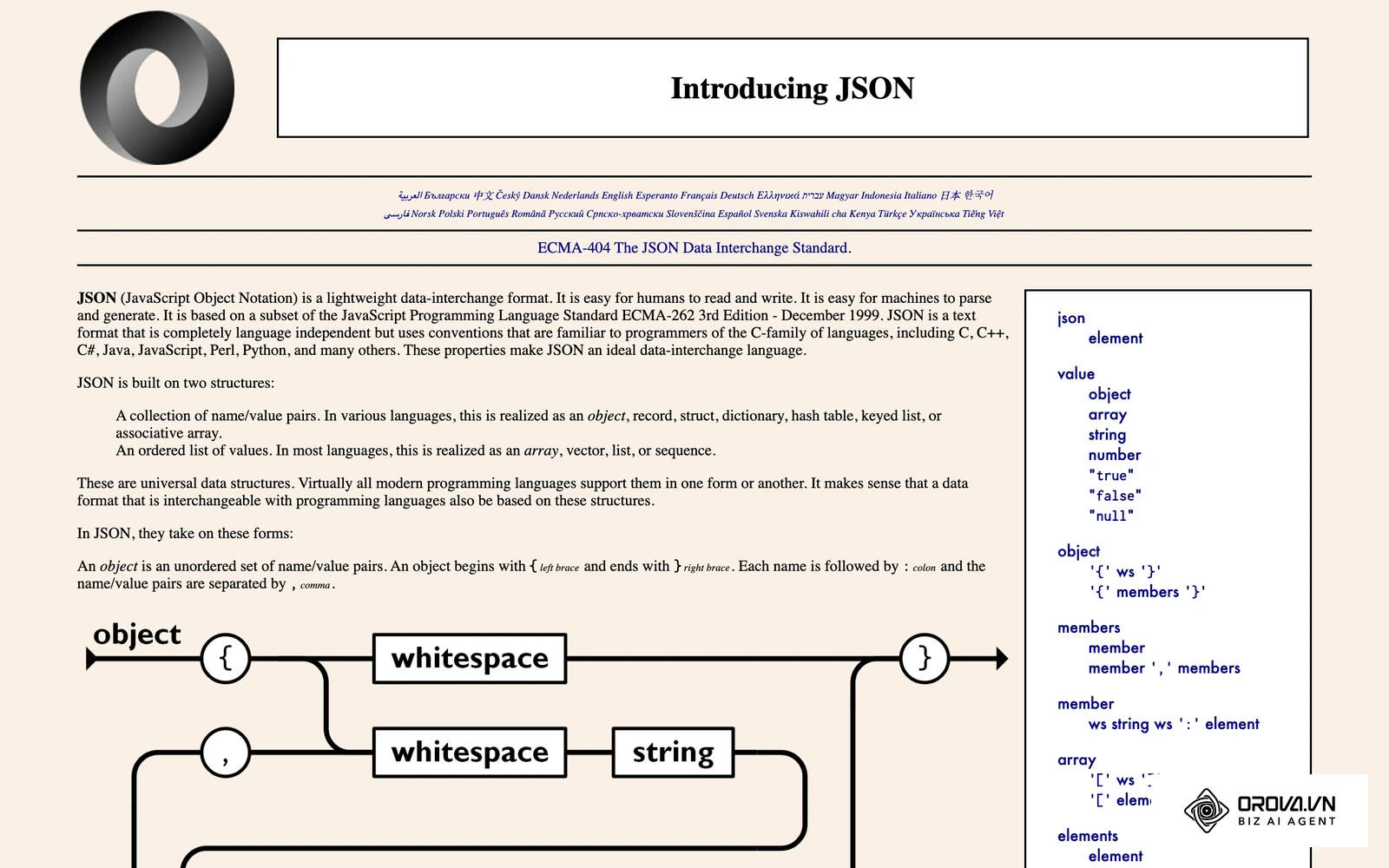The height and width of the screenshot is (868, 1389).
Task: Open the Norsk translation
Action: point(424,214)
